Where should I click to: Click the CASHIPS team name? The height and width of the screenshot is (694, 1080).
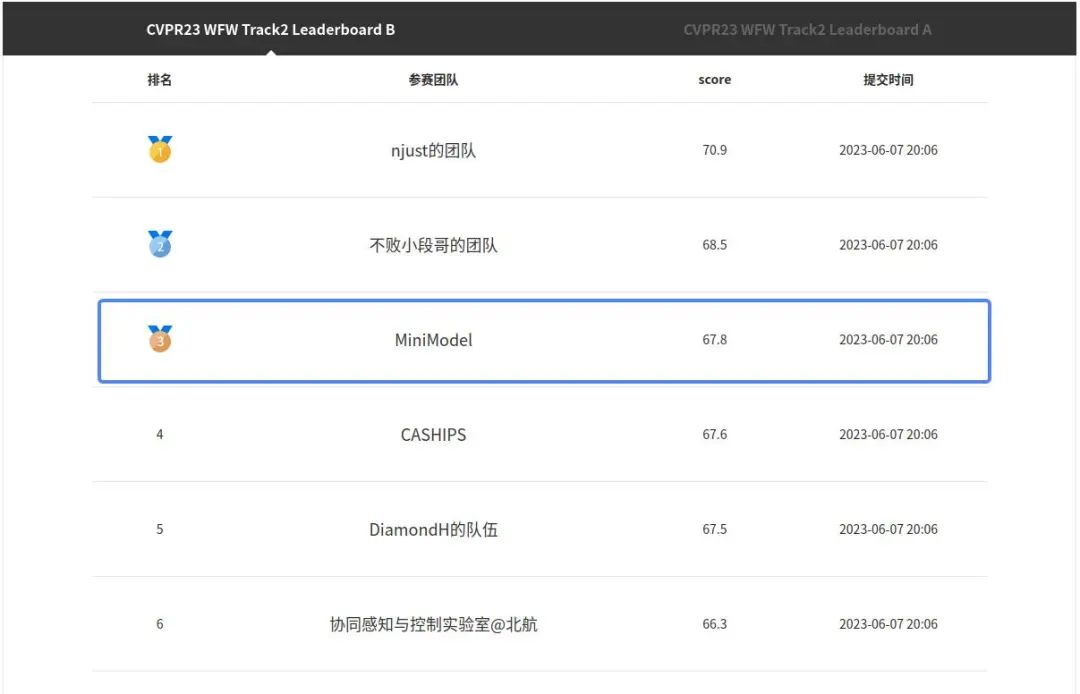(433, 435)
